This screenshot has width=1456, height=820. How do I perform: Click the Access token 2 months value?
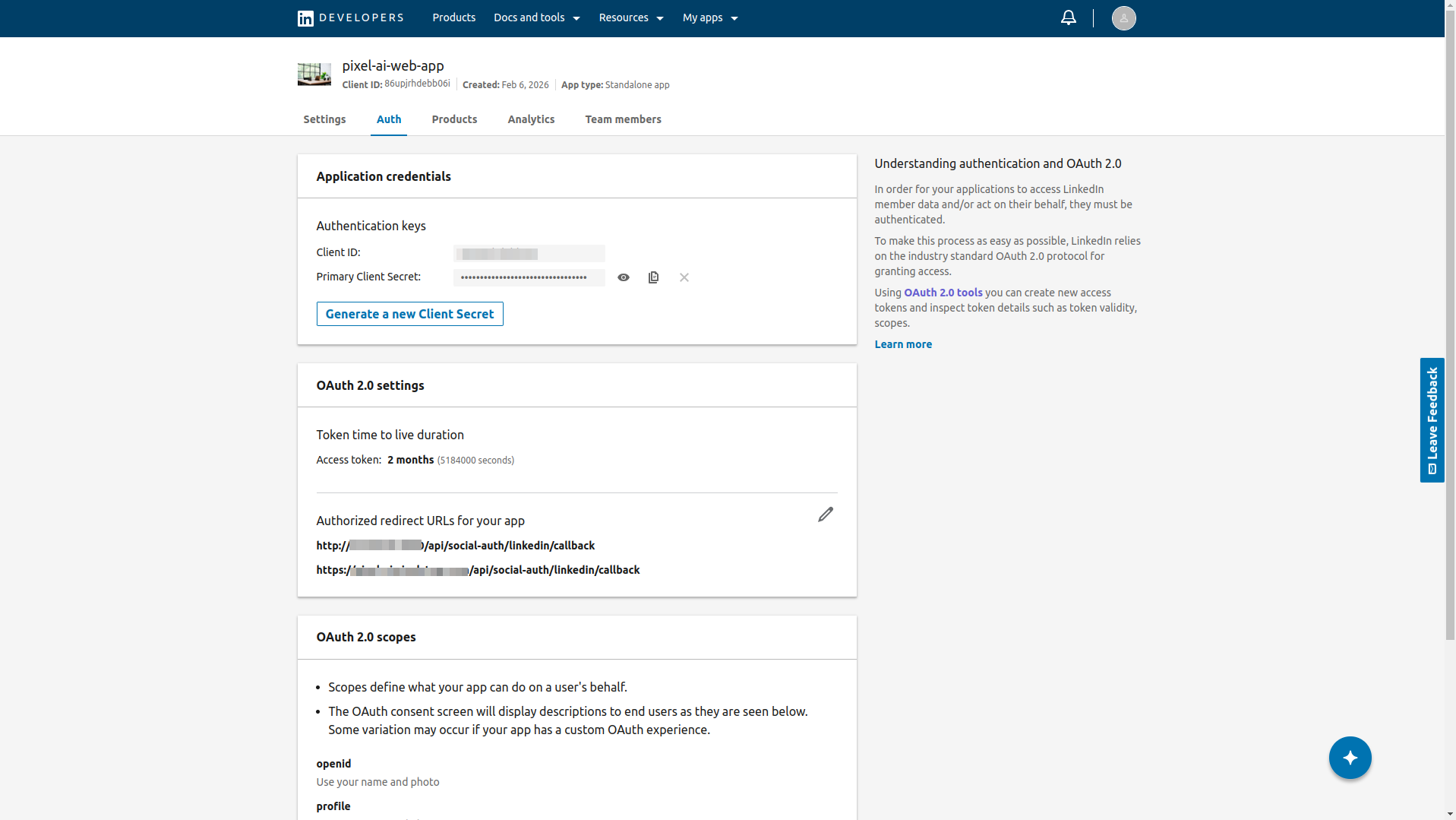(411, 460)
